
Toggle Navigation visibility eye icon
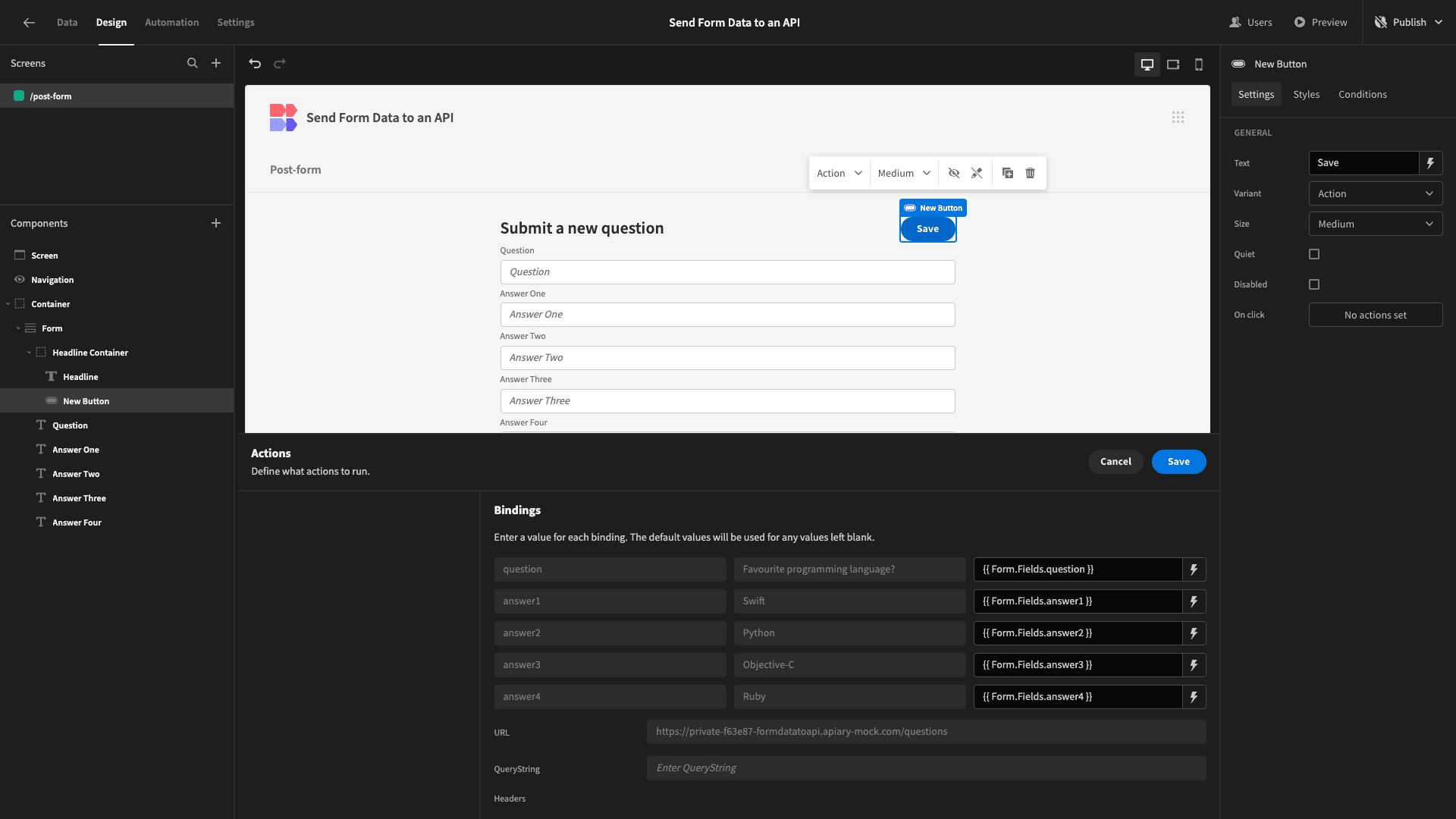tap(20, 280)
